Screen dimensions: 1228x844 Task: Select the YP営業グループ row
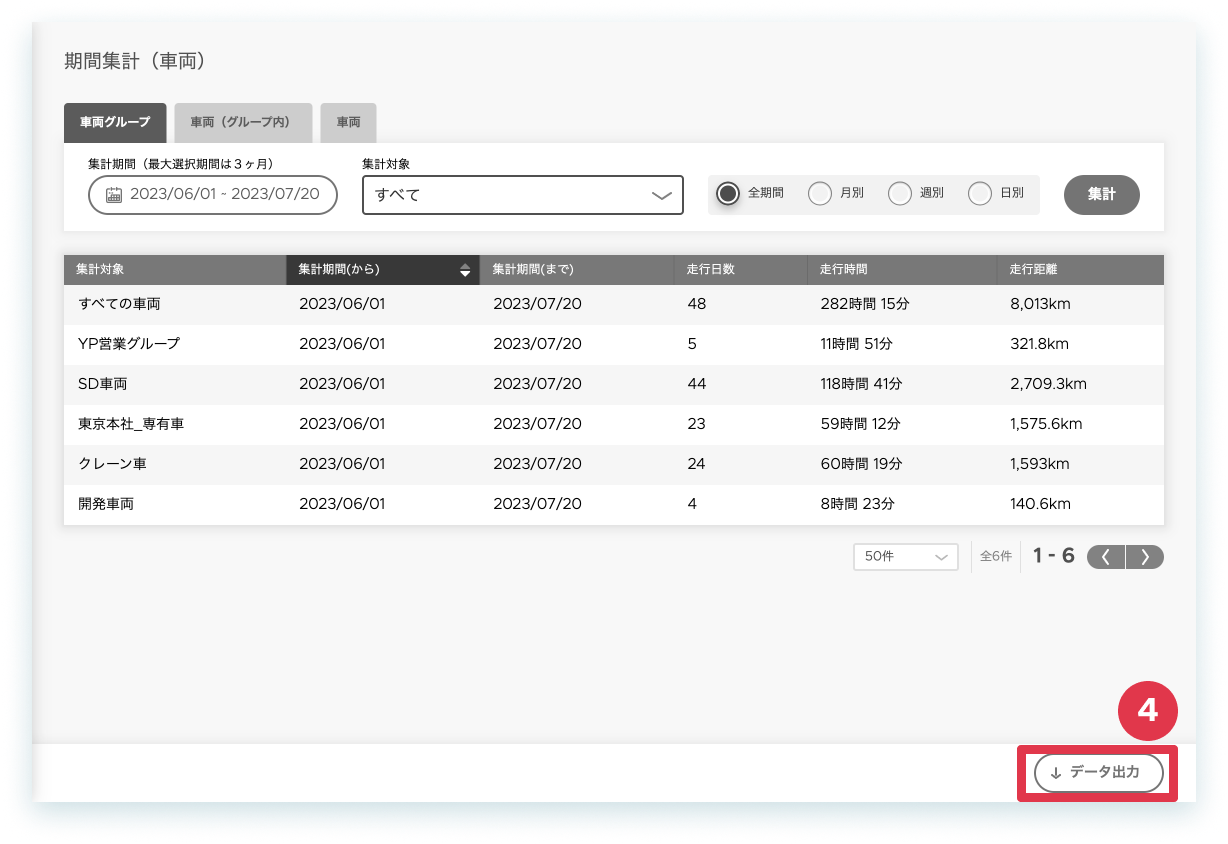coord(614,344)
